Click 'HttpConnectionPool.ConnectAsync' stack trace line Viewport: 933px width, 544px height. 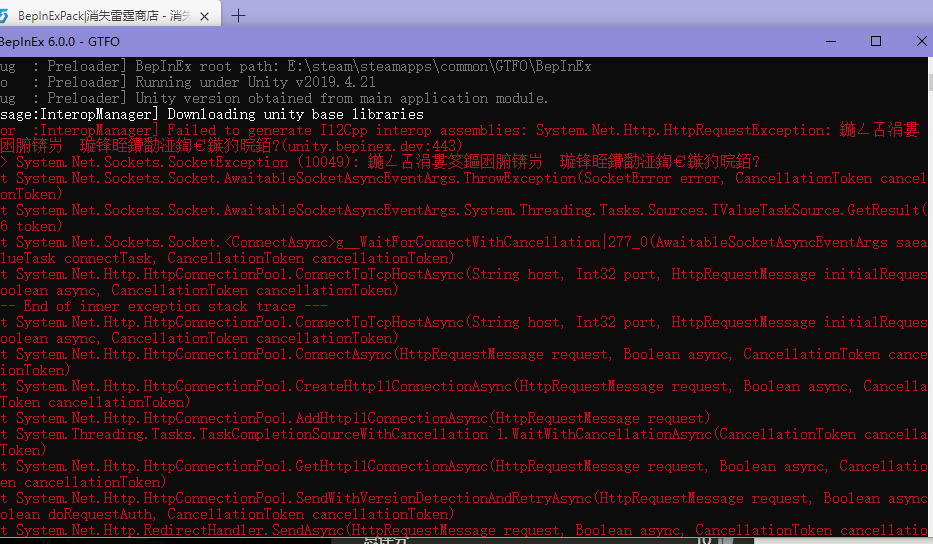click(464, 355)
